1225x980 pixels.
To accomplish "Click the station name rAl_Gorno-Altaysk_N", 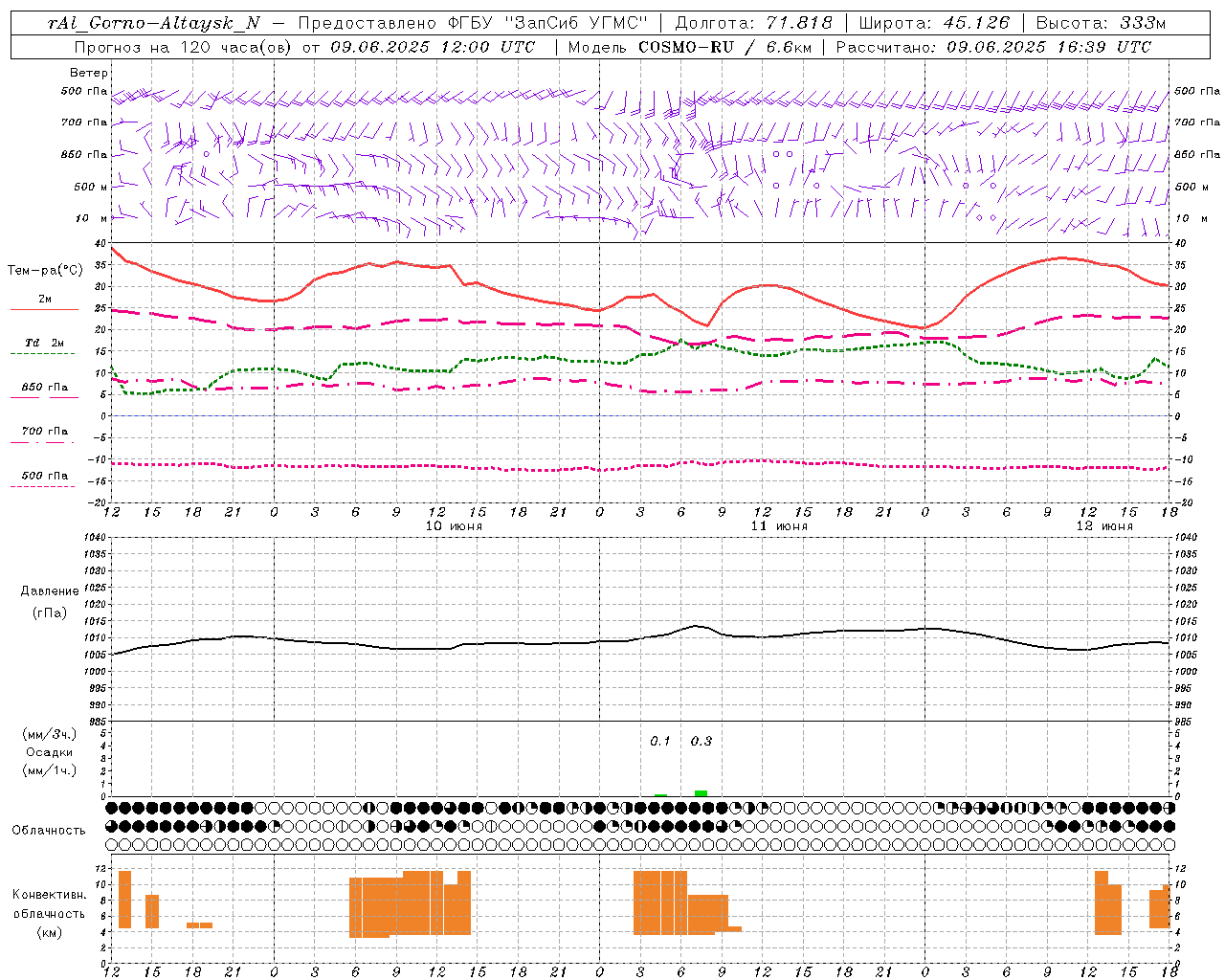I will 154,23.
